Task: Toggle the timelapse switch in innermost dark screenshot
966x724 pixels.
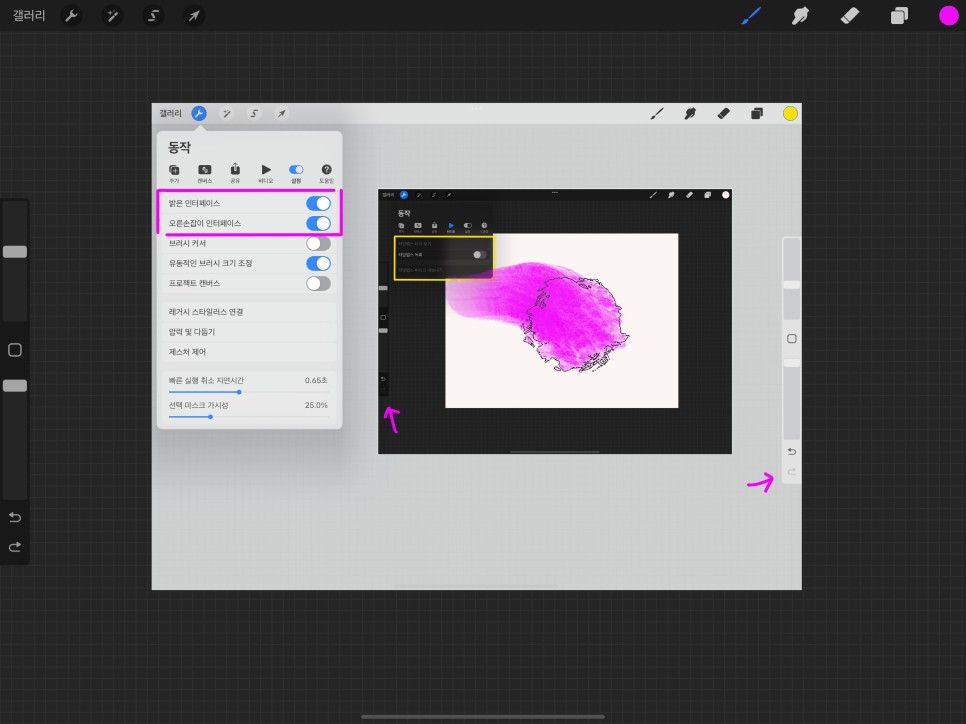Action: point(478,254)
